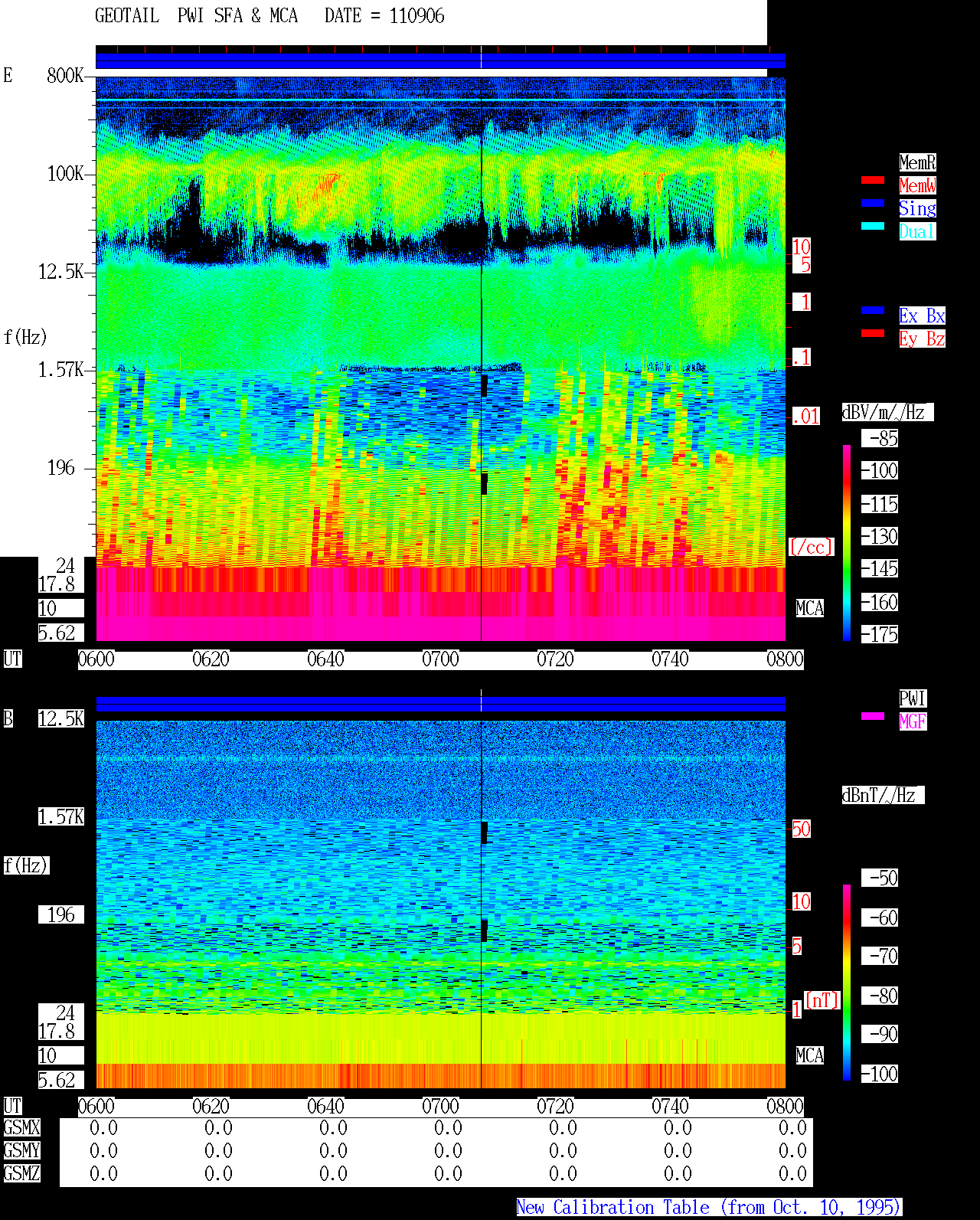
Task: Click the blue mode bar above E spectrogram
Action: pyautogui.click(x=440, y=61)
